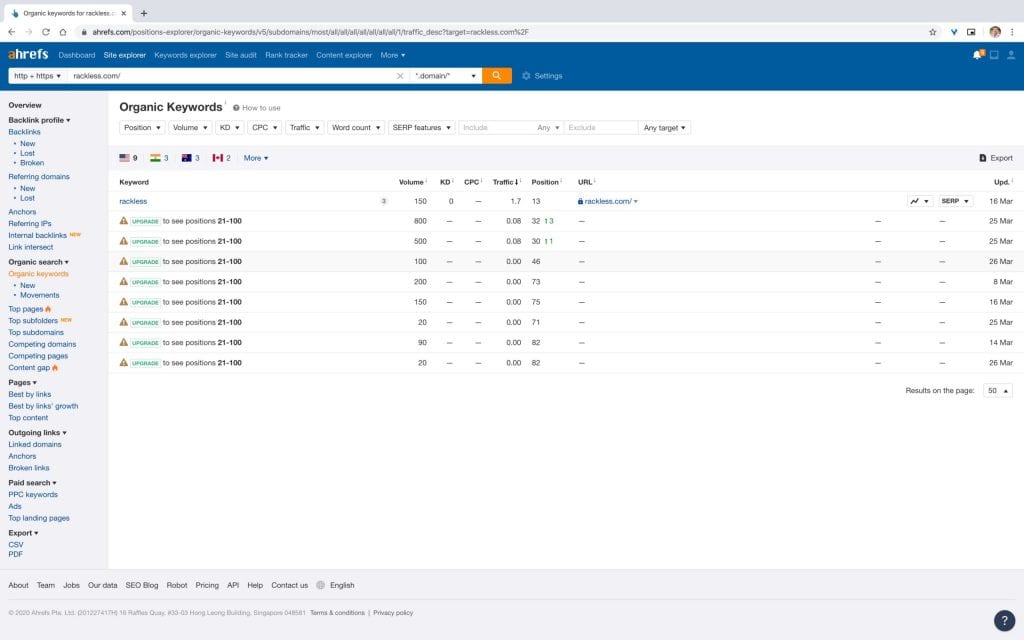Screen dimensions: 1024x640
Task: Select the United States flag filter
Action: coord(125,158)
